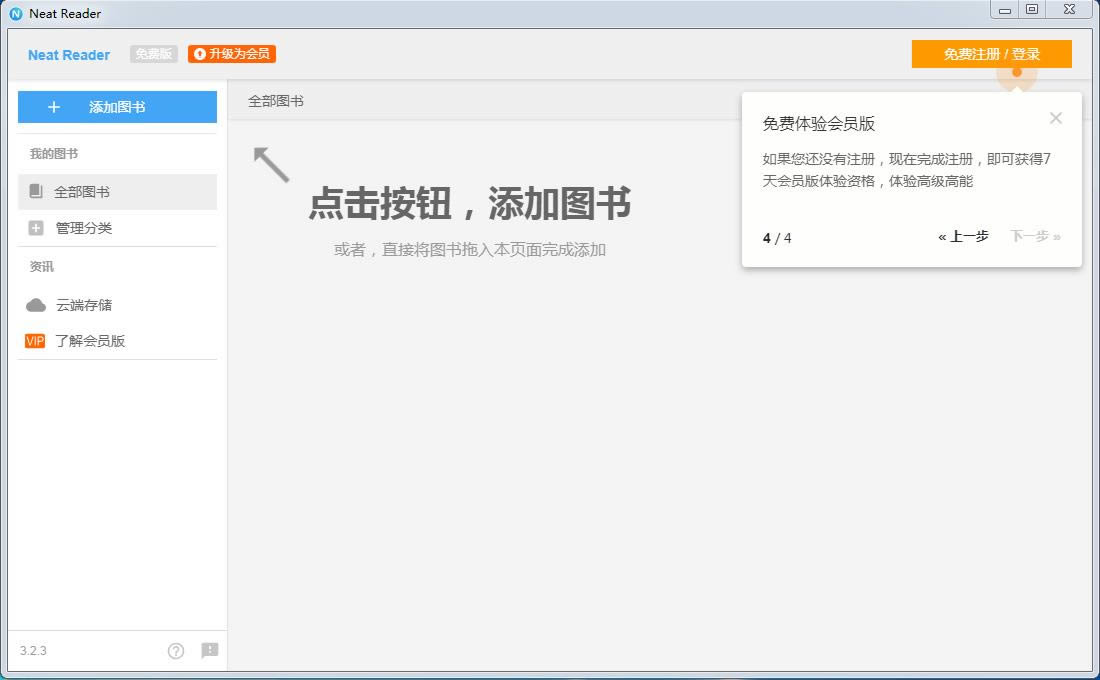Viewport: 1100px width, 680px height.
Task: Click the plus sign on 添加图书 button
Action: pyautogui.click(x=54, y=107)
